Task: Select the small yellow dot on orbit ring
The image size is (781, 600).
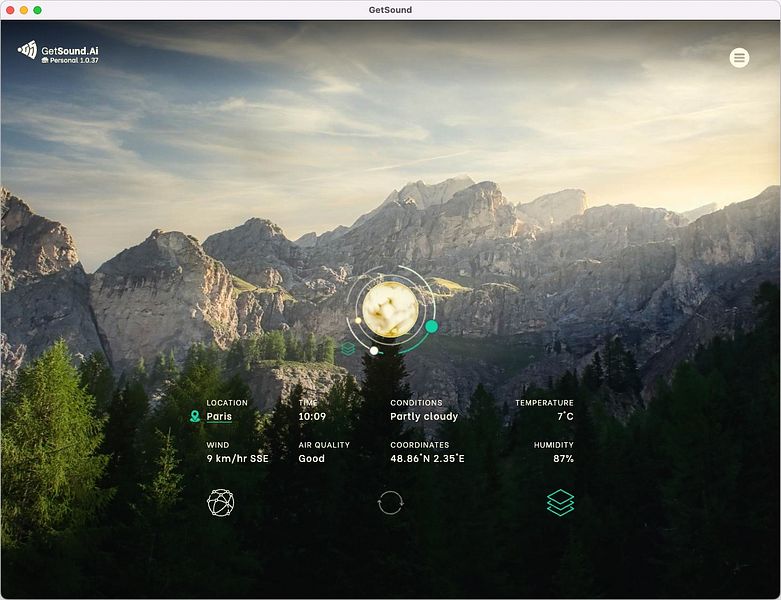Action: [358, 321]
